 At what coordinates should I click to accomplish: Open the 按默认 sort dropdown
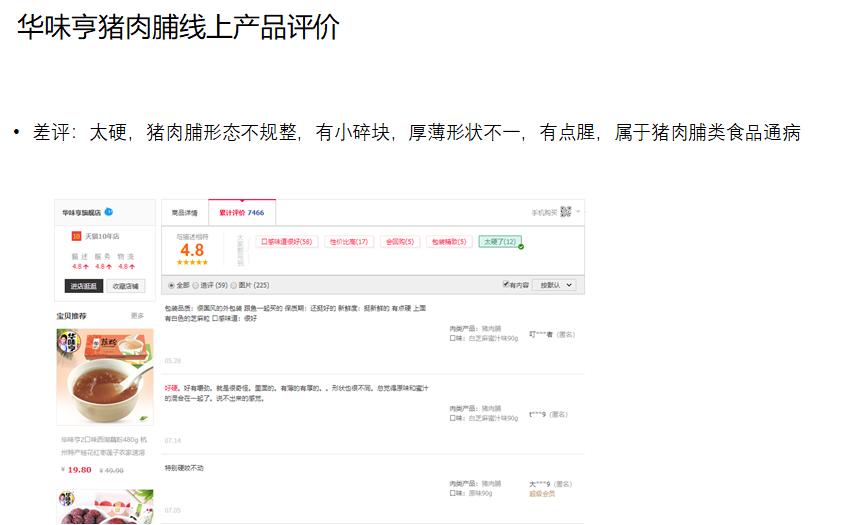[554, 285]
